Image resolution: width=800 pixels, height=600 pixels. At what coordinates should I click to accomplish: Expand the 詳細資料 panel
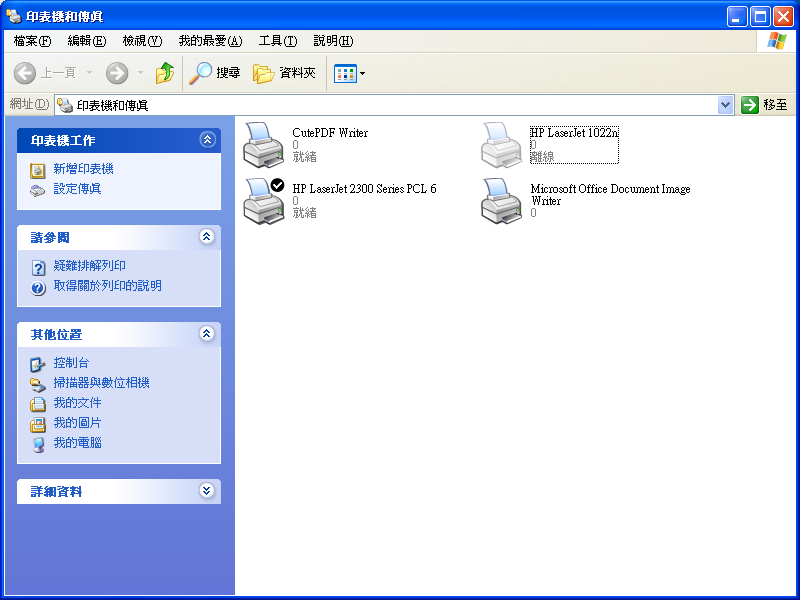[207, 491]
